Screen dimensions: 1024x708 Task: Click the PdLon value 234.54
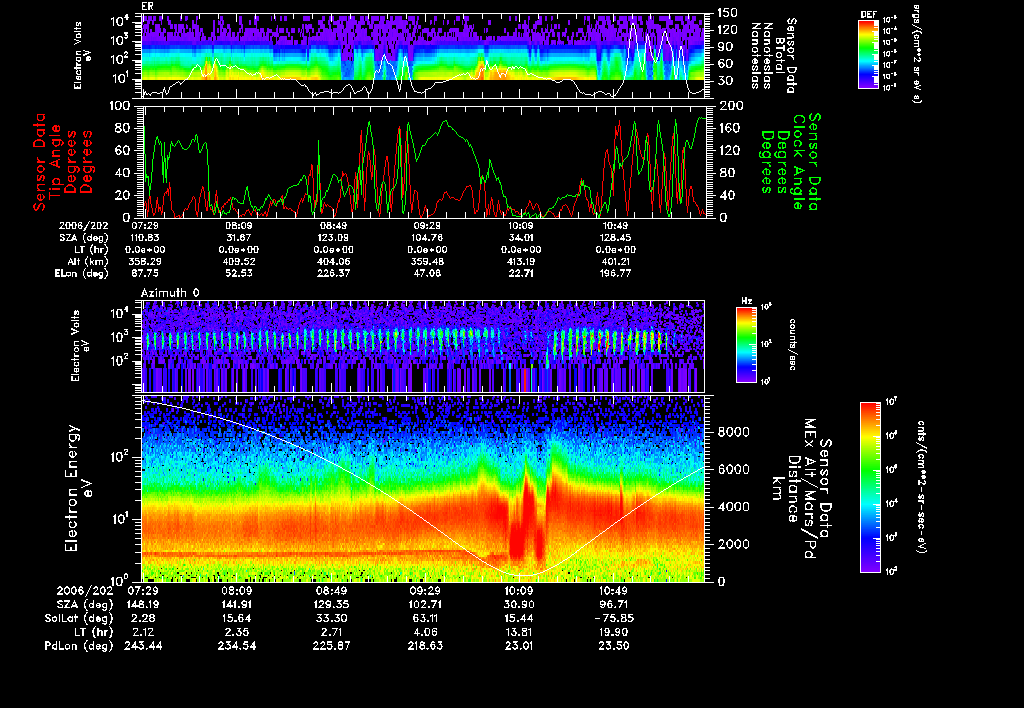pyautogui.click(x=237, y=645)
